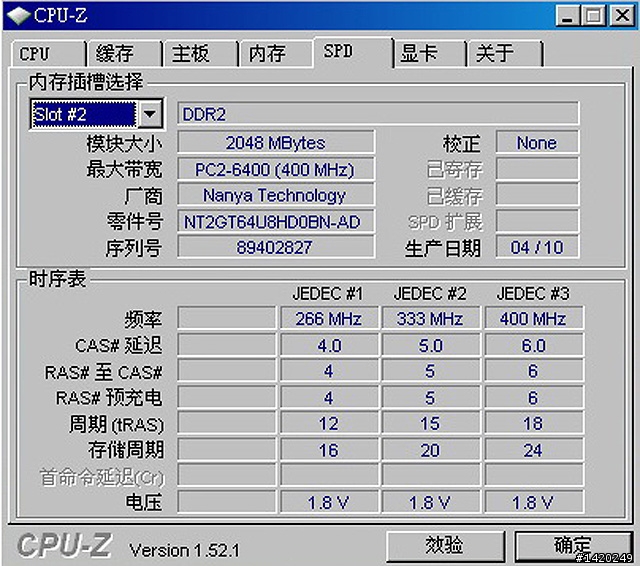Click serial number 89402827
This screenshot has width=640, height=566.
pyautogui.click(x=276, y=247)
